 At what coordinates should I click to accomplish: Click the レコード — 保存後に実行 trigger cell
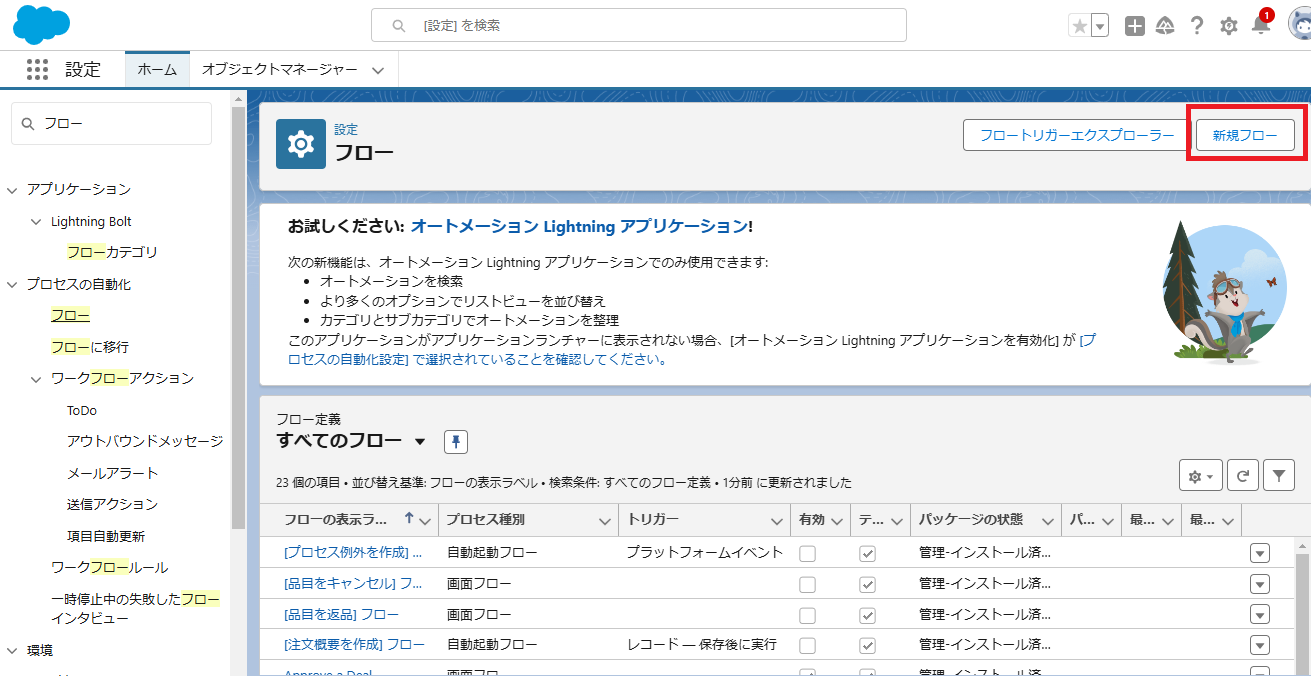(701, 644)
